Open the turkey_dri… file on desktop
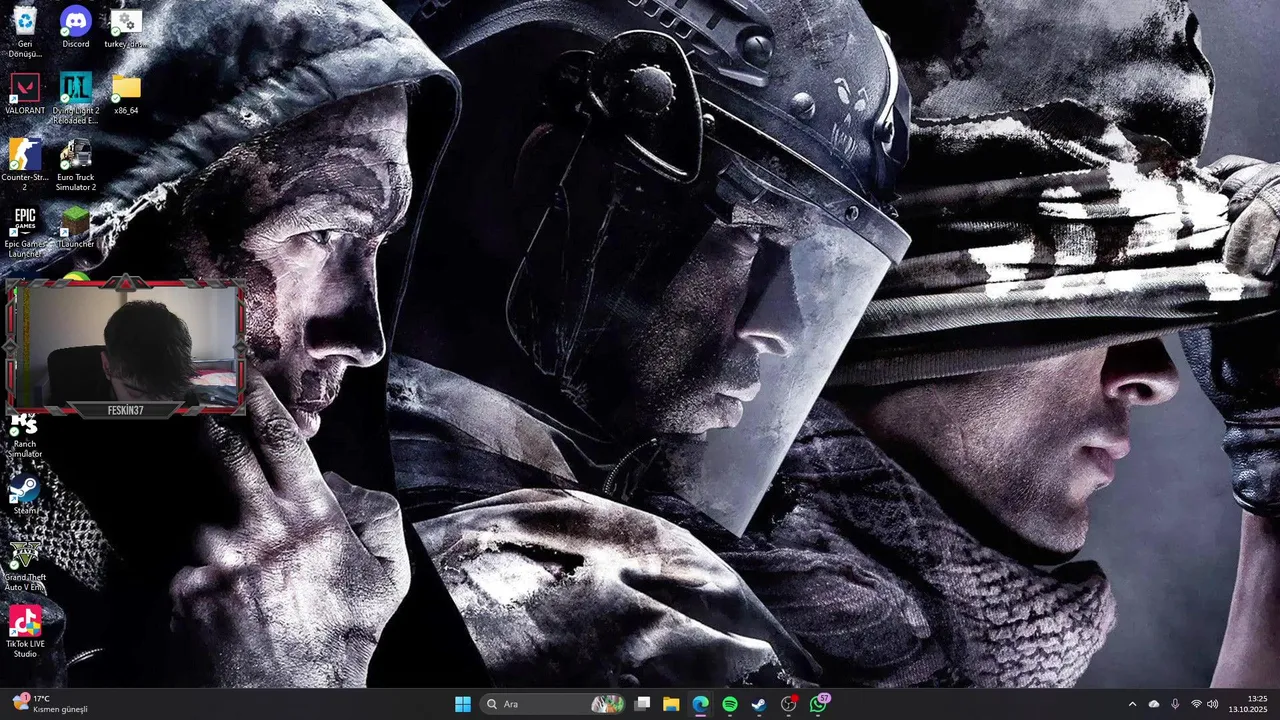Image resolution: width=1280 pixels, height=720 pixels. pos(126,27)
